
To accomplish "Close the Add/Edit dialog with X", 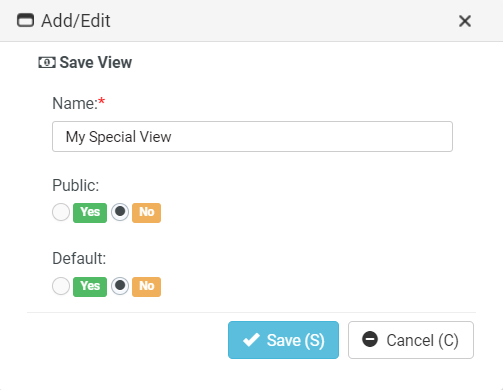I will [x=465, y=21].
